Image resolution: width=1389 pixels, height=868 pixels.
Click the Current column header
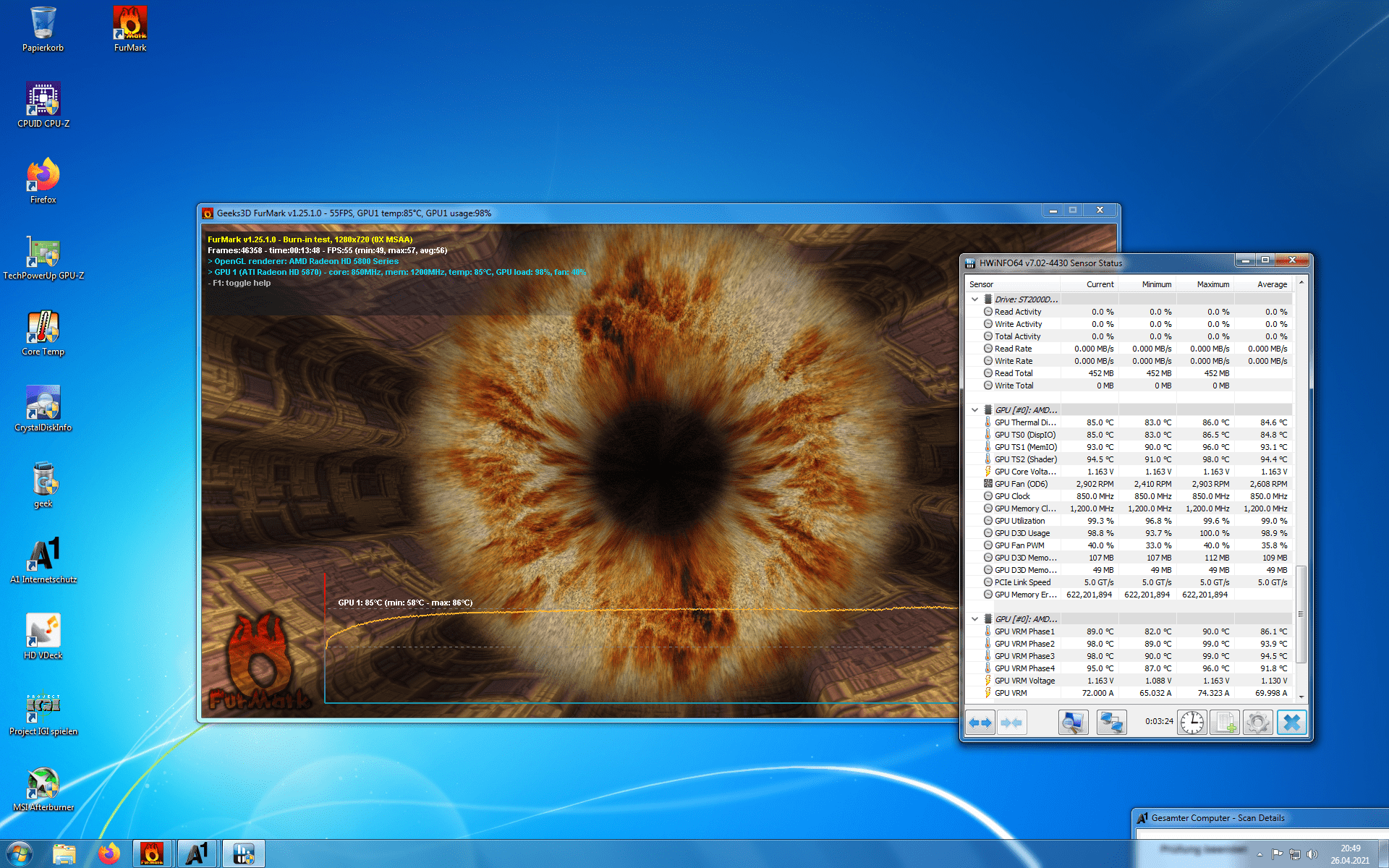point(1089,284)
